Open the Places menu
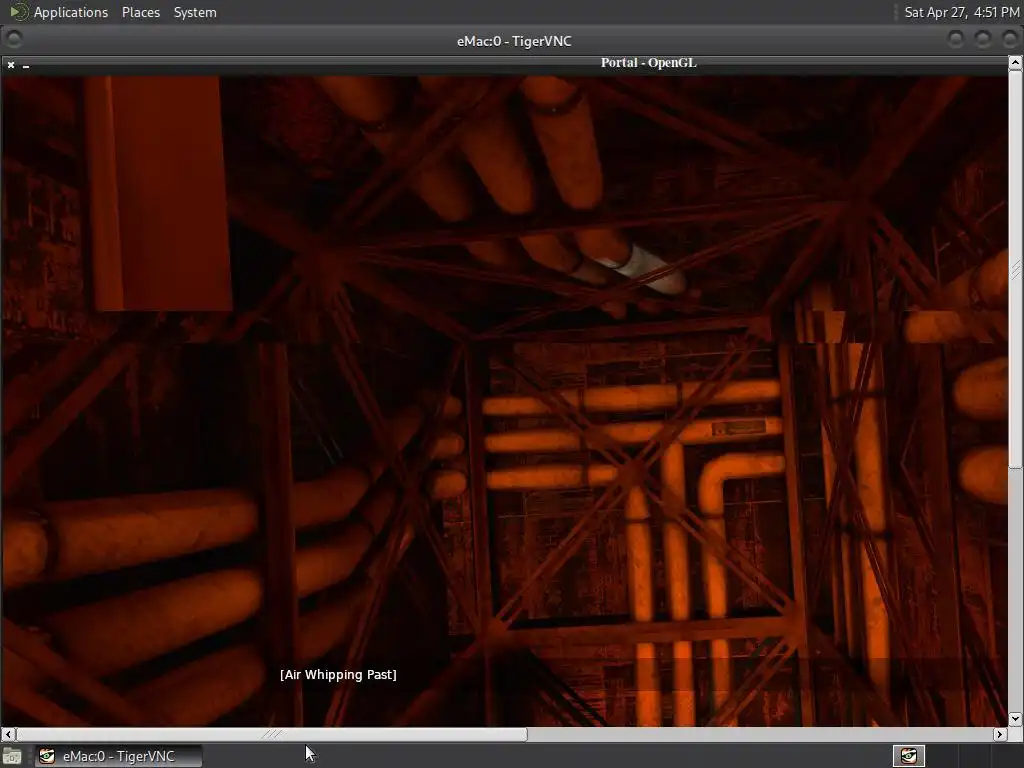This screenshot has height=768, width=1024. 140,12
